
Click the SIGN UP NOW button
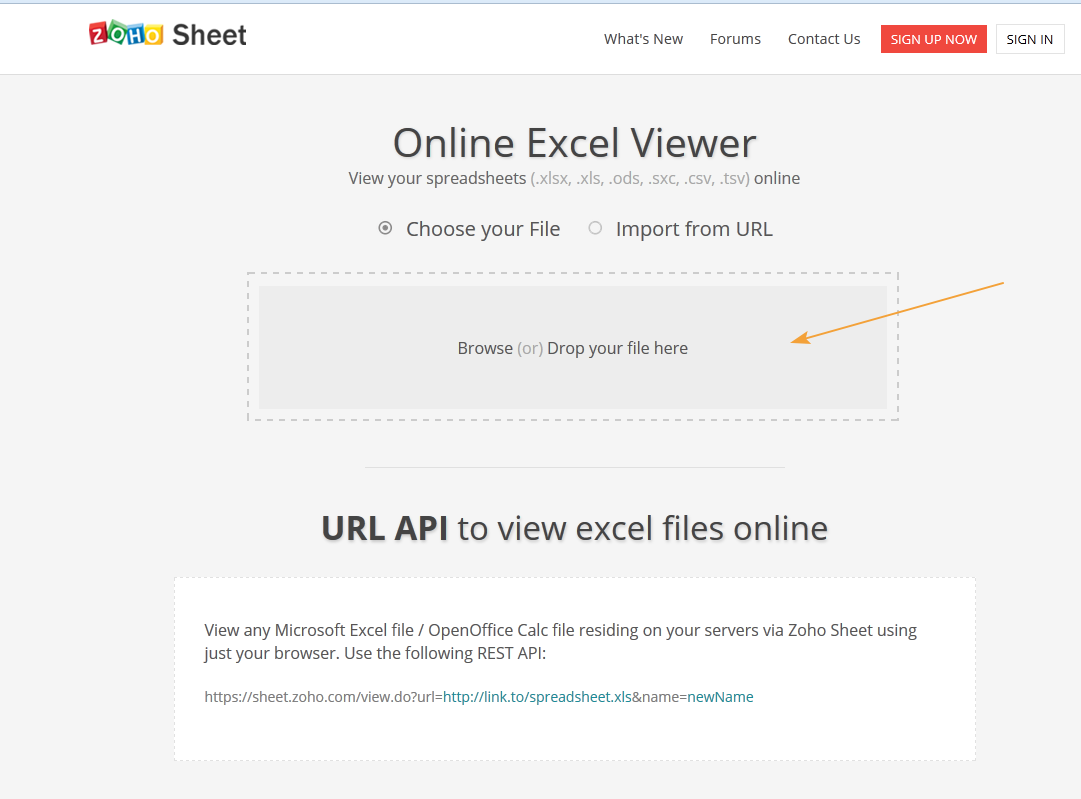933,39
